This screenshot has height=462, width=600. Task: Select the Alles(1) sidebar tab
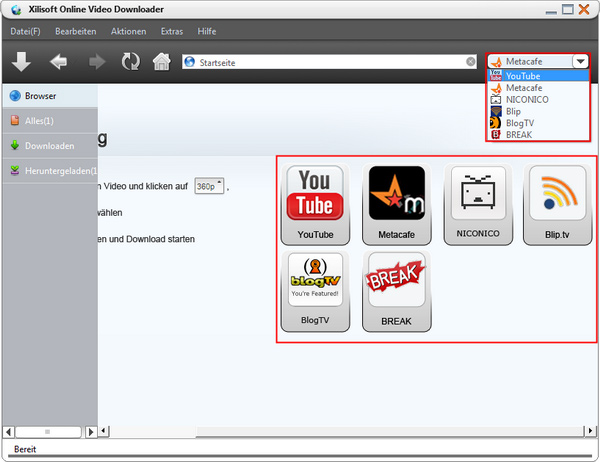(x=50, y=121)
